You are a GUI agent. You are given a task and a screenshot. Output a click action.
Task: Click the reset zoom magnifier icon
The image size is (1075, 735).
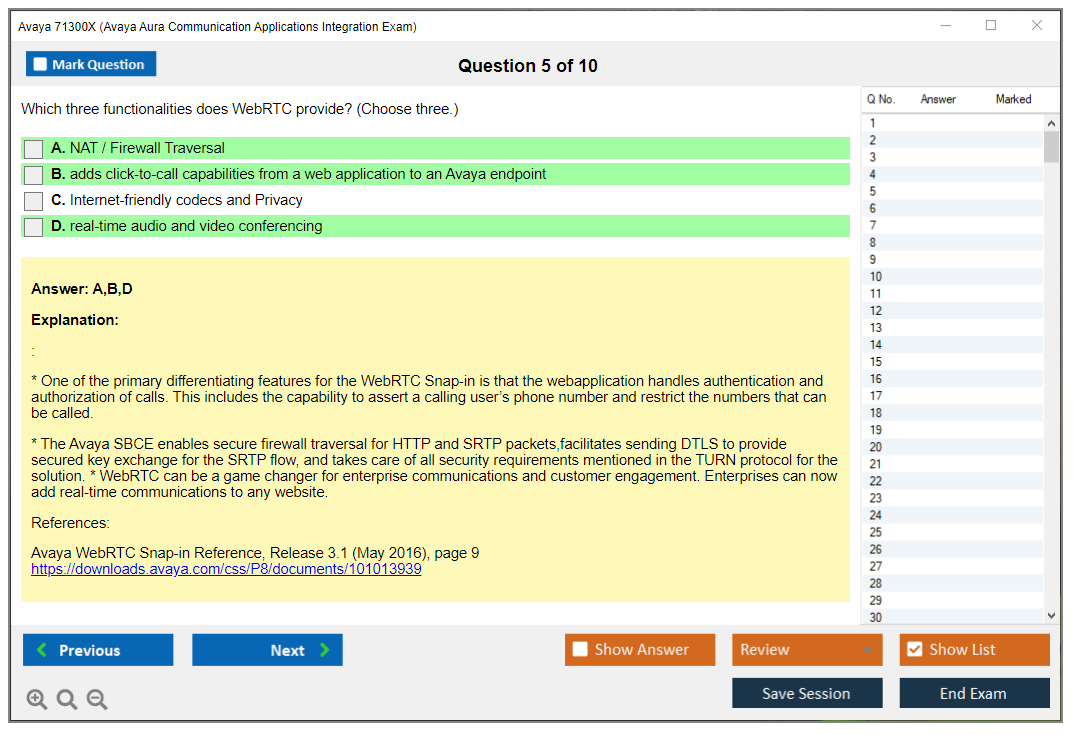point(67,699)
